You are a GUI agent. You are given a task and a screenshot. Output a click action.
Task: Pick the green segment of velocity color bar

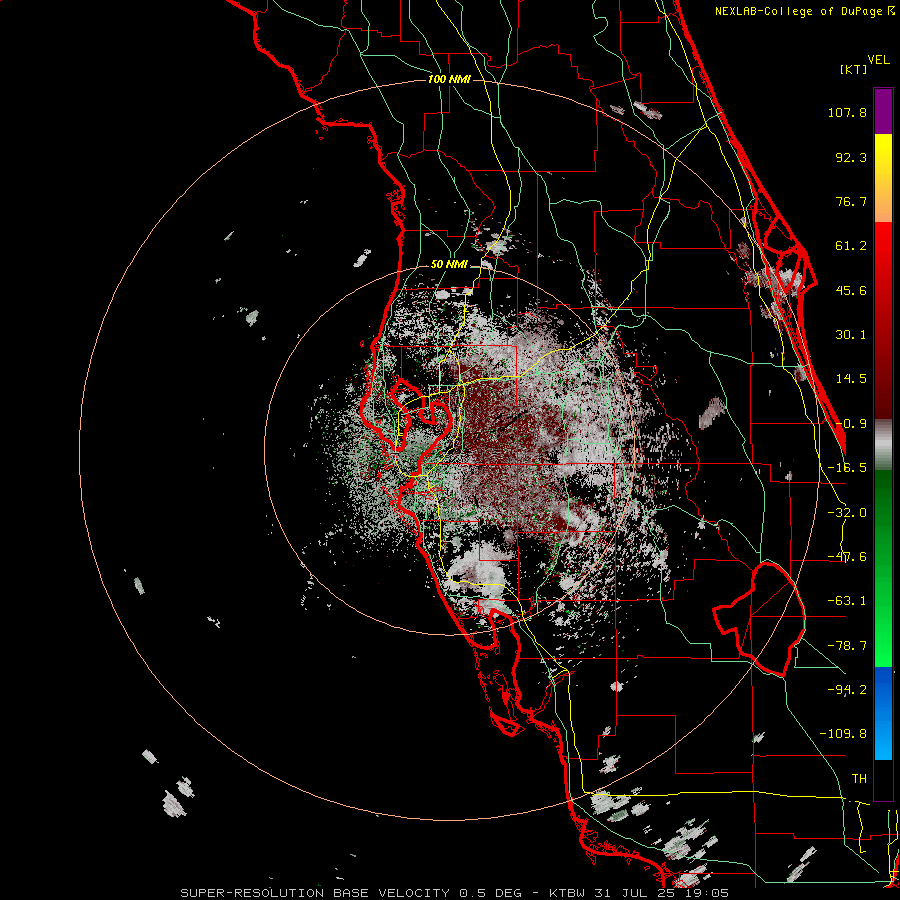[883, 568]
